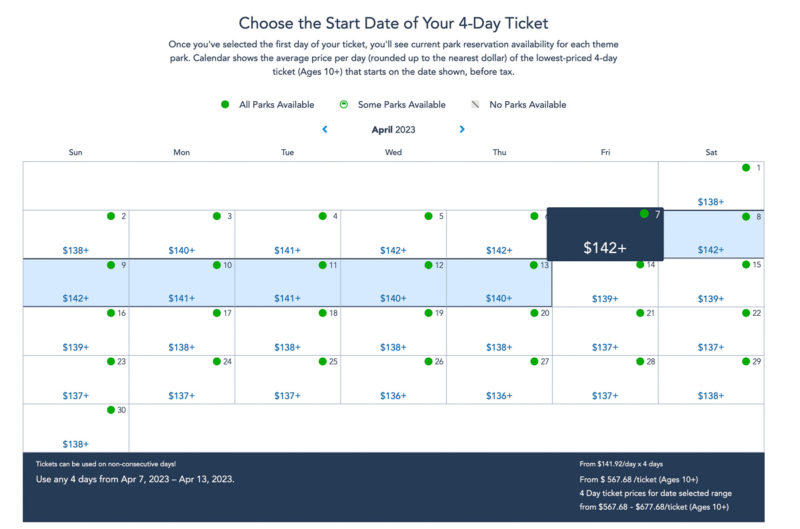Click the green availability dot on April 1
The image size is (800, 529).
[746, 168]
